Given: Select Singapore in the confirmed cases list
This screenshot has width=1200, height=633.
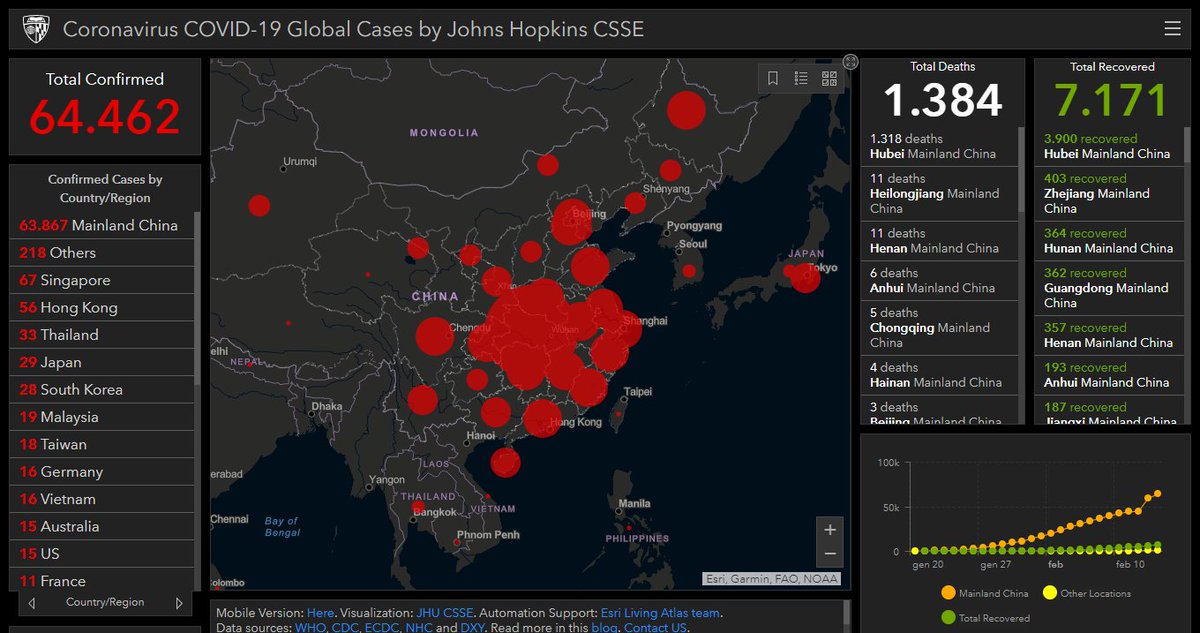Looking at the screenshot, I should click(x=102, y=280).
